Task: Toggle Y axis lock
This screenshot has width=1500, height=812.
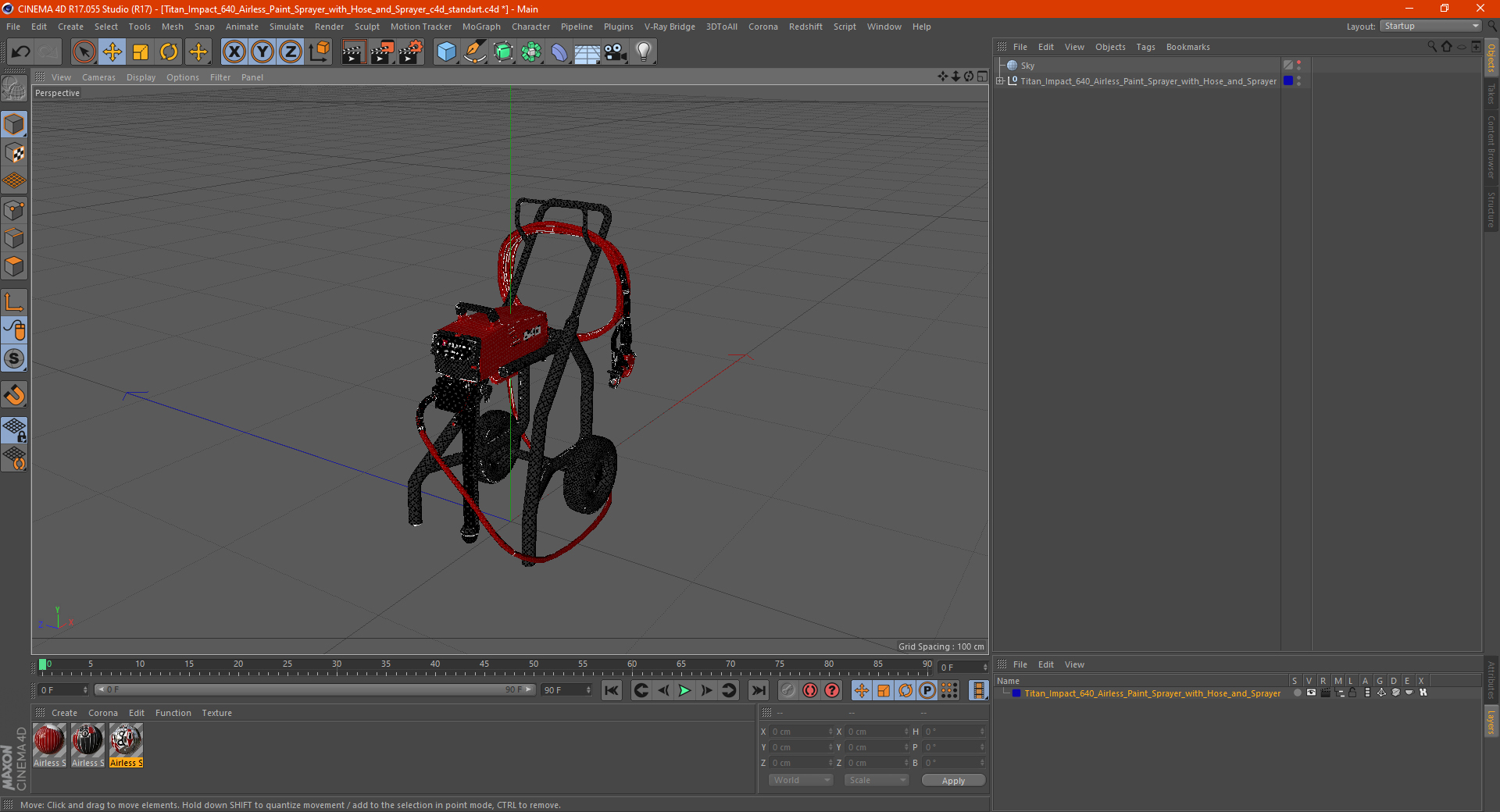Action: (x=262, y=52)
